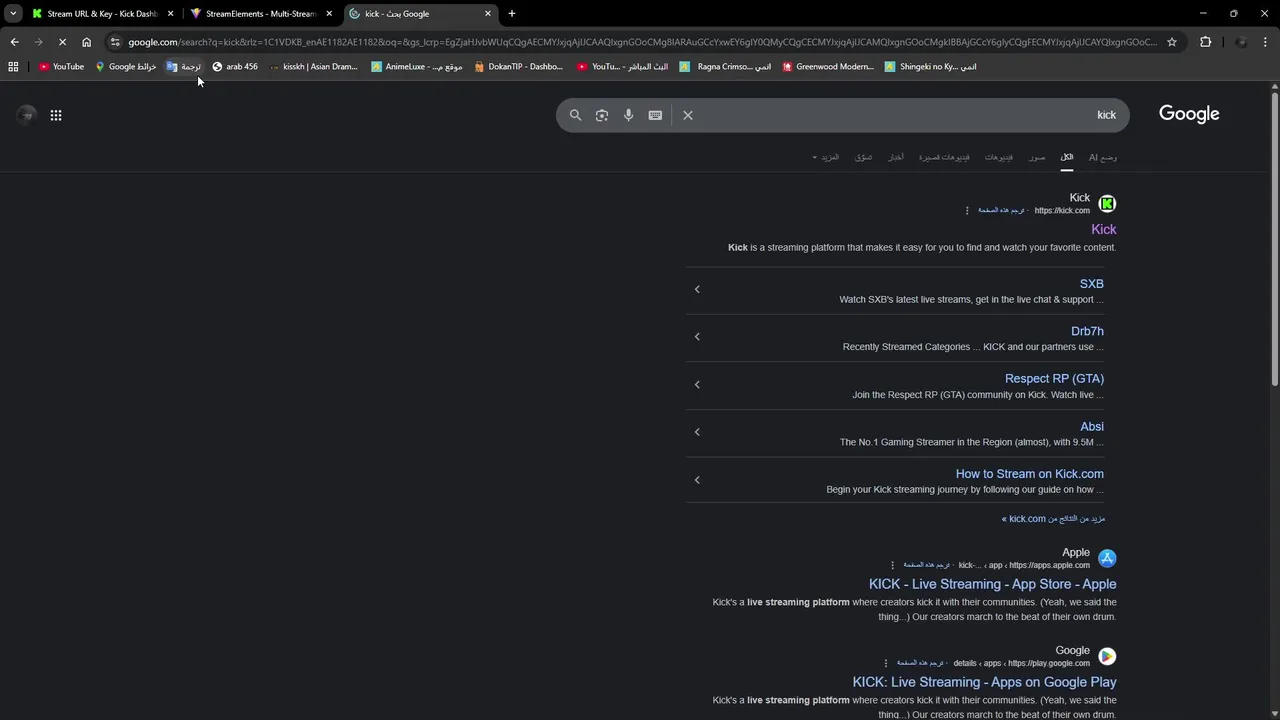Open the المزيد (More) search filter dropdown

click(x=826, y=157)
